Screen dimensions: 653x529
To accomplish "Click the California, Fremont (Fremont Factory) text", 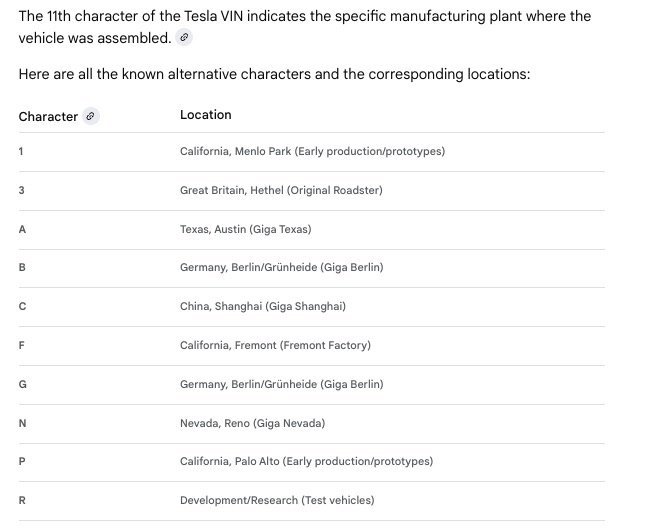I will [x=275, y=345].
